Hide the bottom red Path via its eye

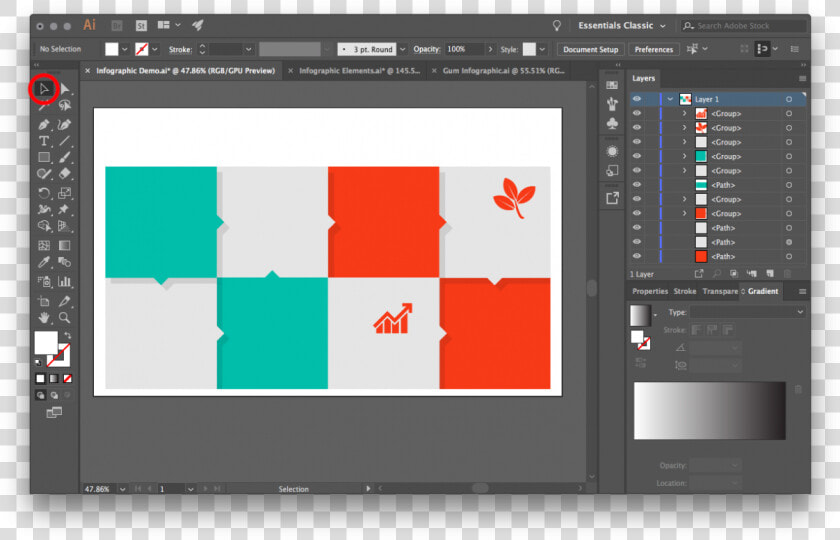coord(636,256)
